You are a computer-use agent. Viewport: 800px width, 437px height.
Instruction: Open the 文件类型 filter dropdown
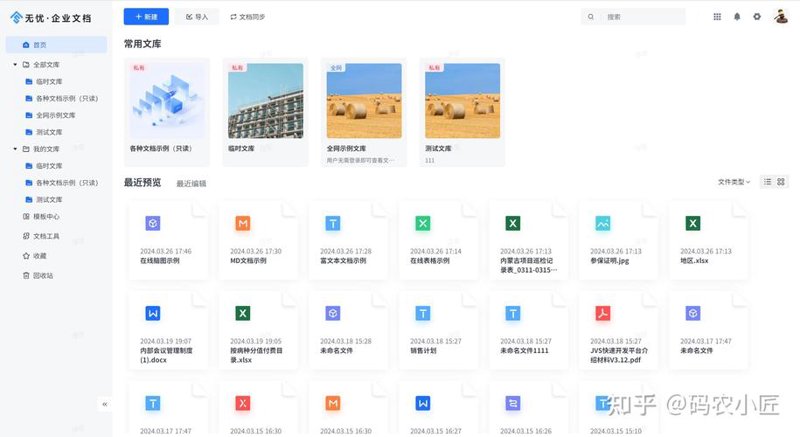(x=734, y=182)
